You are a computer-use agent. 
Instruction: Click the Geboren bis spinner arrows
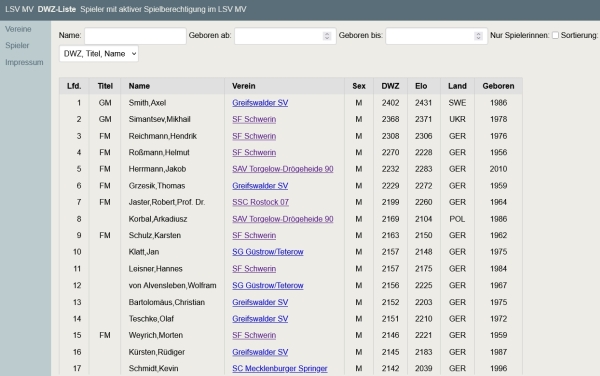coord(478,36)
